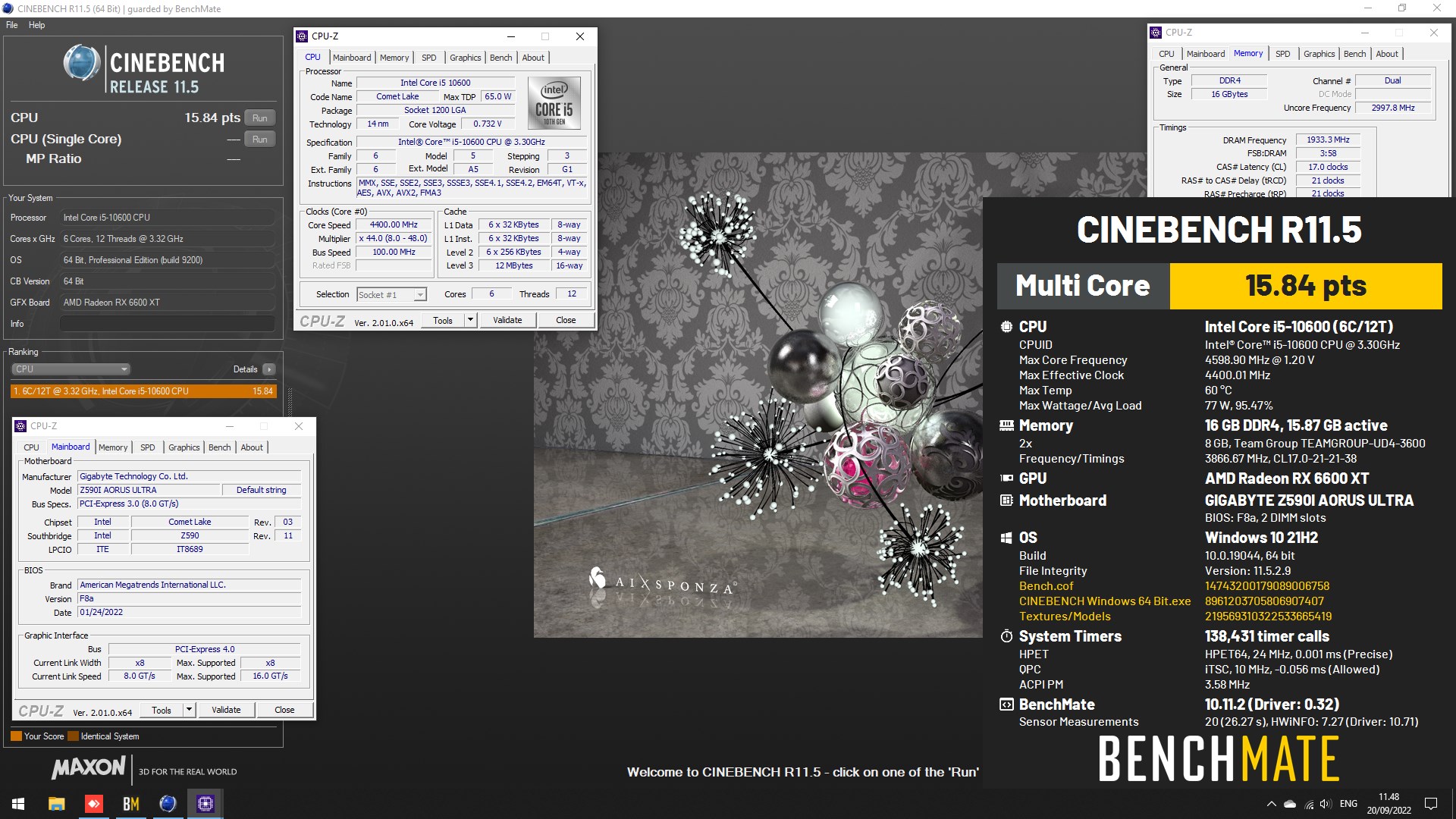Image resolution: width=1456 pixels, height=819 pixels.
Task: Click the Intel Core i5 logo image
Action: point(554,103)
